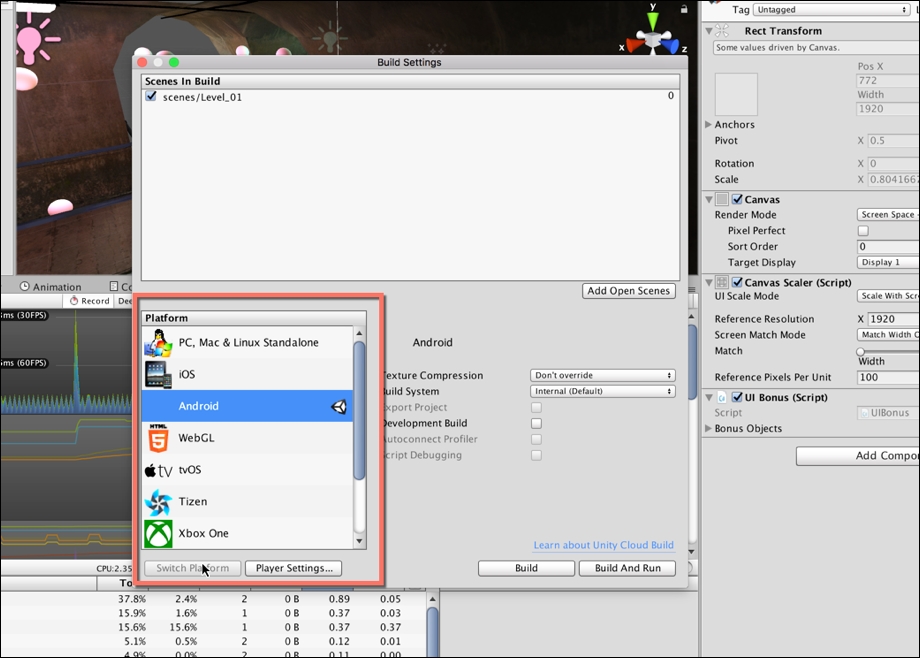Disable the UI Bonus script checkbox
This screenshot has width=920, height=658.
(x=738, y=397)
